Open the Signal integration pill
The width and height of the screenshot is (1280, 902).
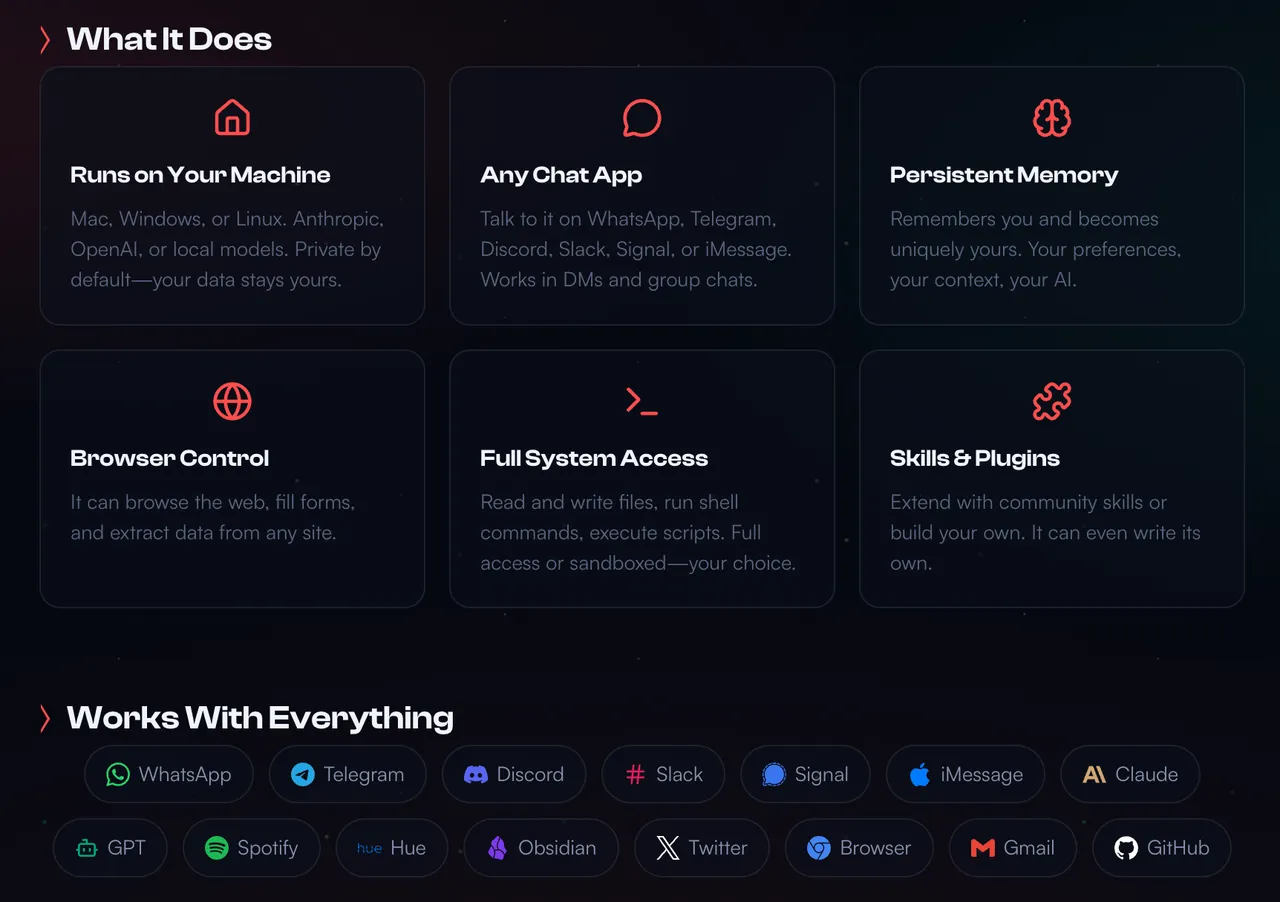pos(805,774)
